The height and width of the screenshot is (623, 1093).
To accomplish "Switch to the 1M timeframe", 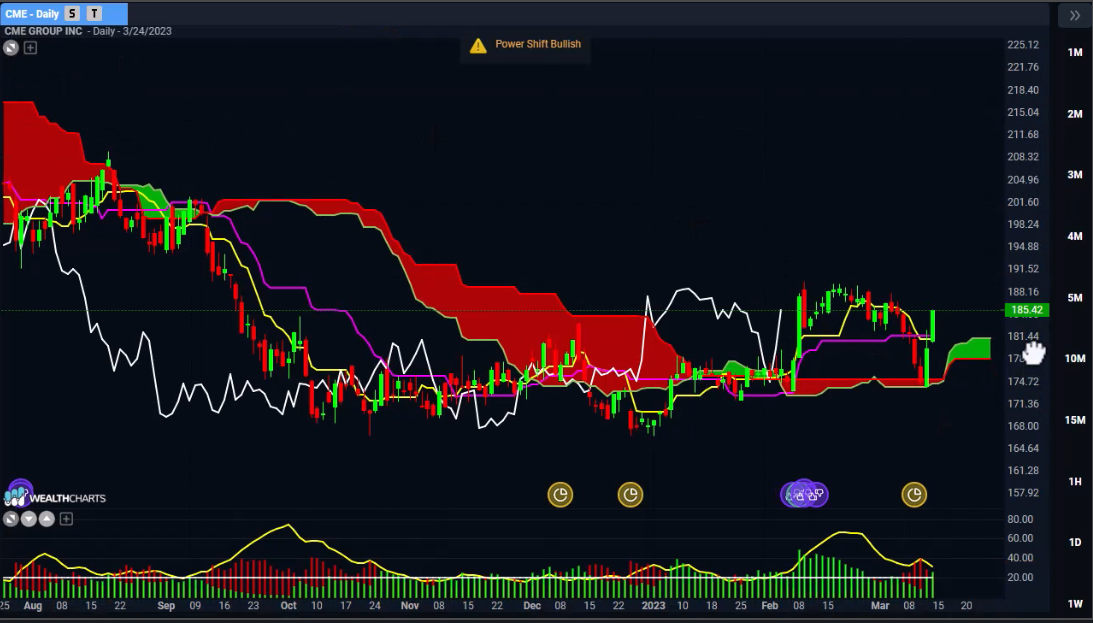I will (x=1075, y=52).
